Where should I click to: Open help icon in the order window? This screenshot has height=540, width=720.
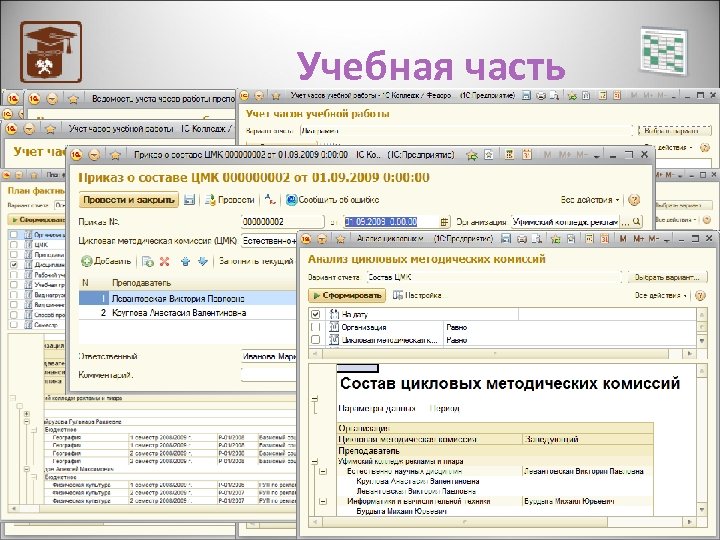tap(634, 200)
